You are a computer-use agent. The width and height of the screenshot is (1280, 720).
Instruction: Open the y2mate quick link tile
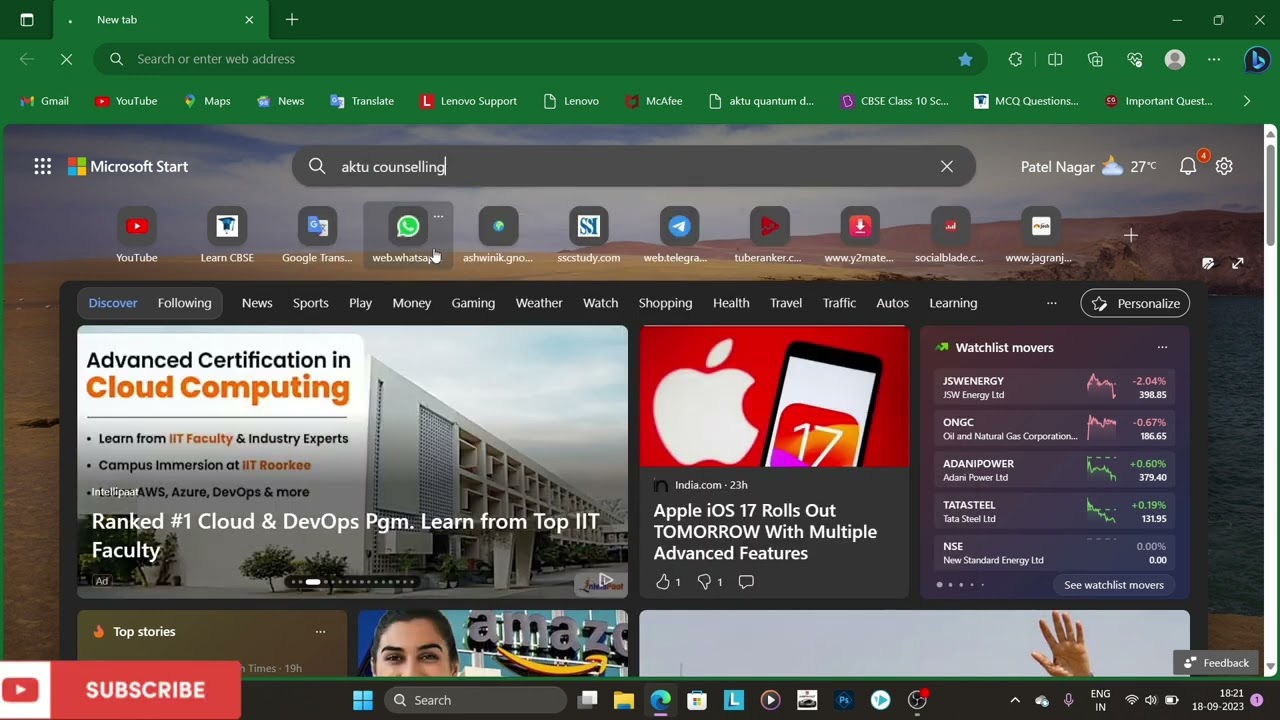point(859,236)
